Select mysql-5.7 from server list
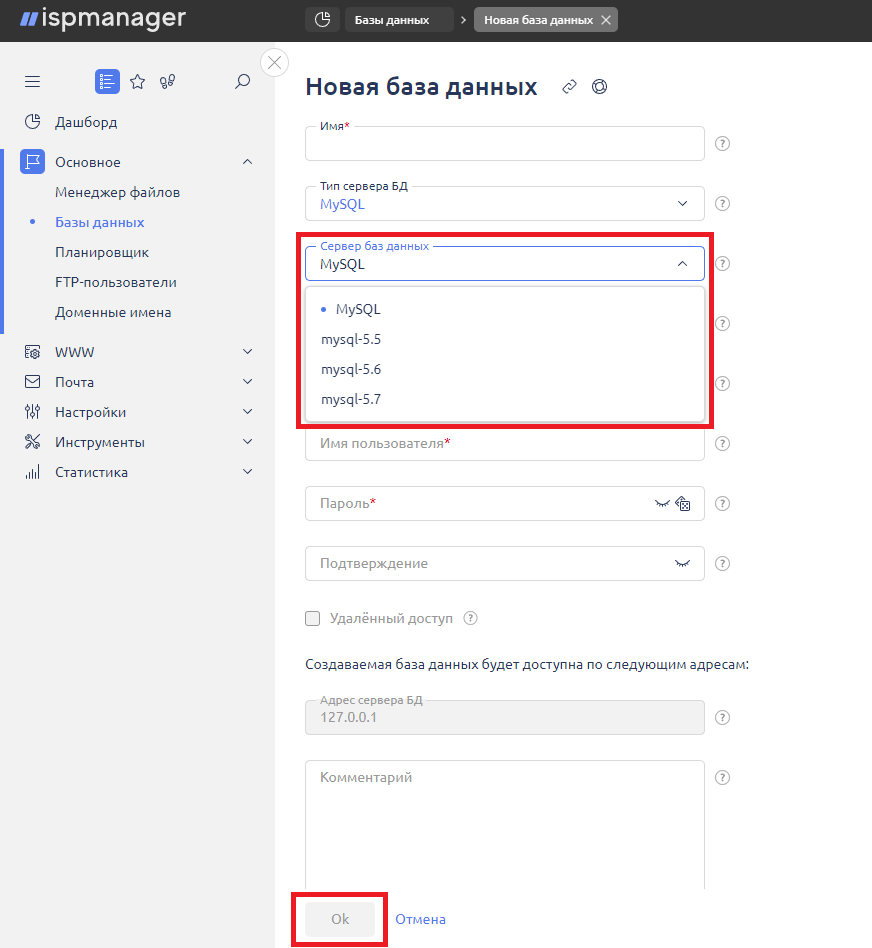Viewport: 872px width, 948px height. (x=351, y=399)
